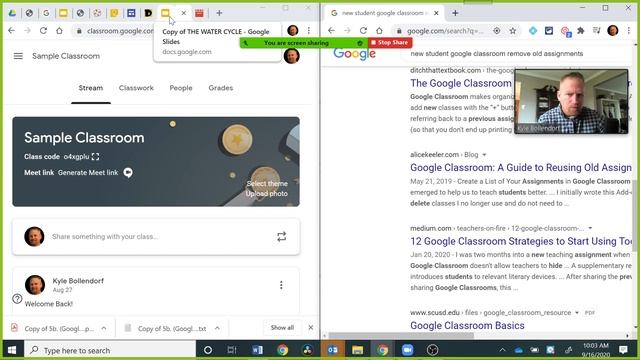Click the 'Welcome Back!' post text
This screenshot has height=360, width=640.
[49, 304]
